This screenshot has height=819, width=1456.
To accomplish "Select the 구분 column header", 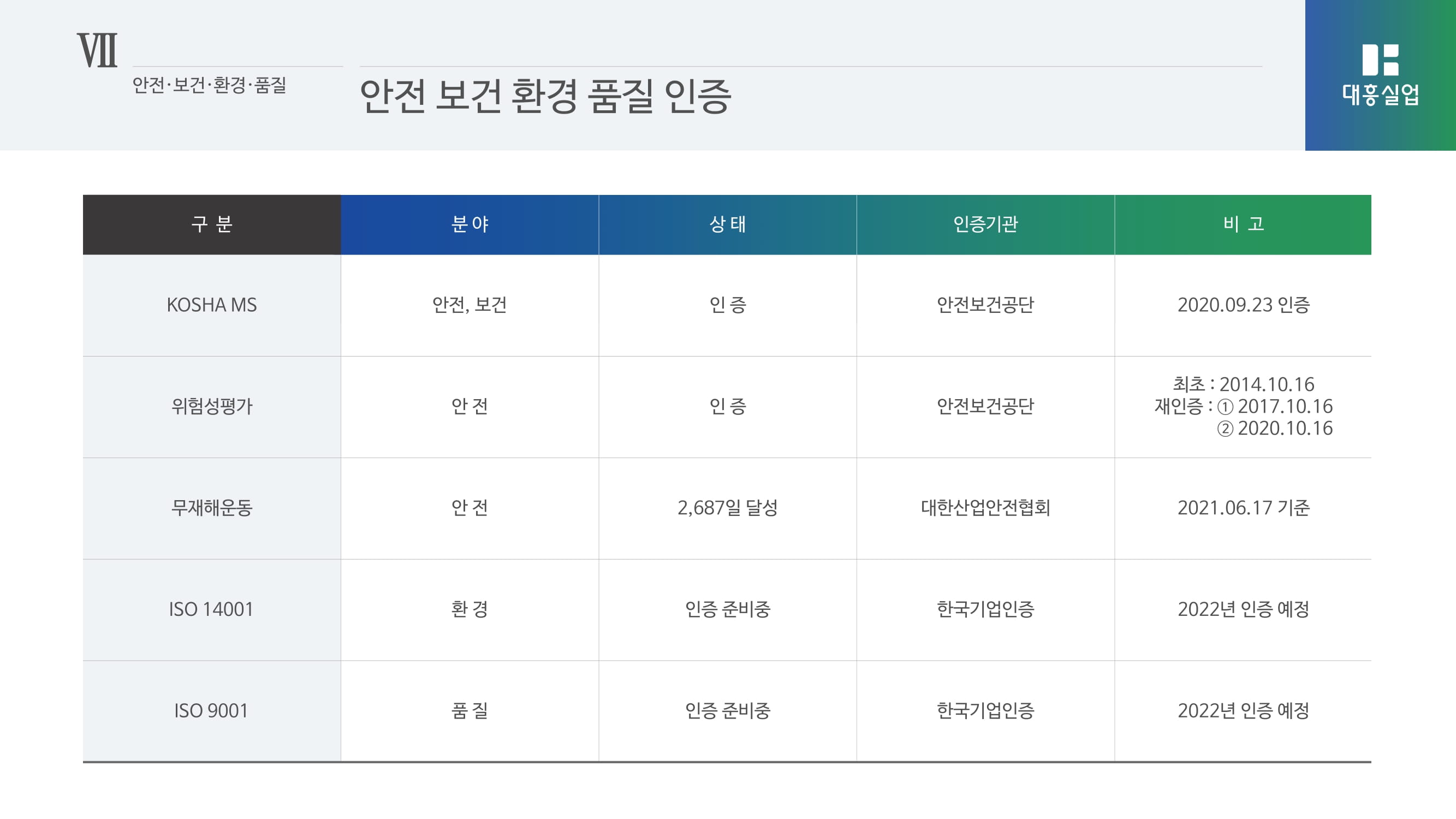I will coord(211,224).
